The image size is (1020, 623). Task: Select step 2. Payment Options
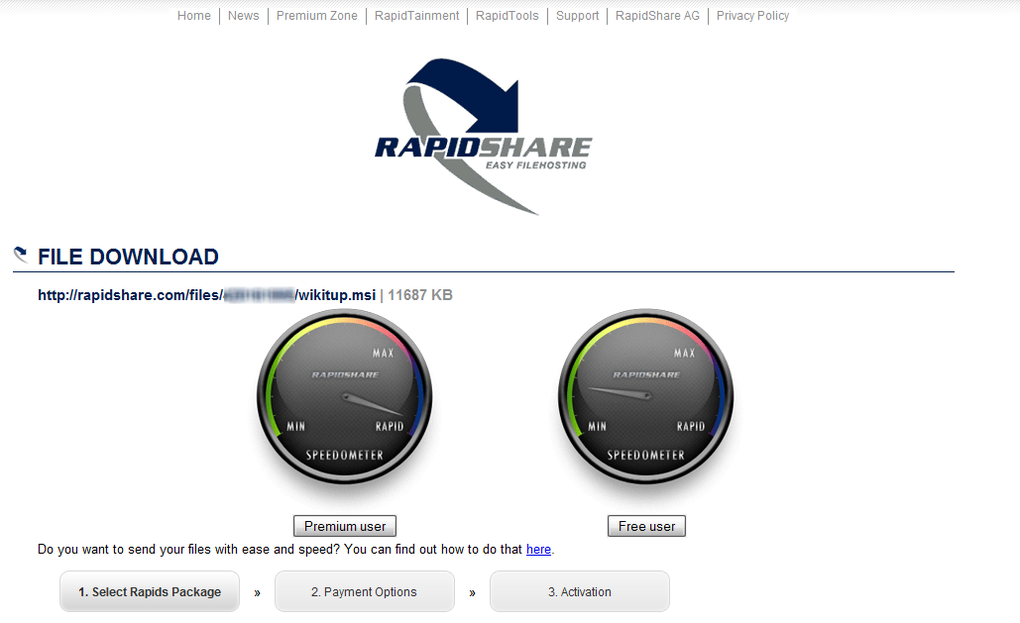(x=364, y=592)
